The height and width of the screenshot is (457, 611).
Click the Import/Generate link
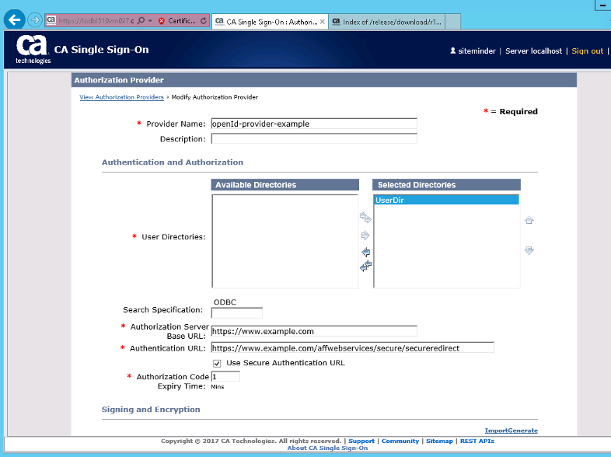pyautogui.click(x=511, y=431)
